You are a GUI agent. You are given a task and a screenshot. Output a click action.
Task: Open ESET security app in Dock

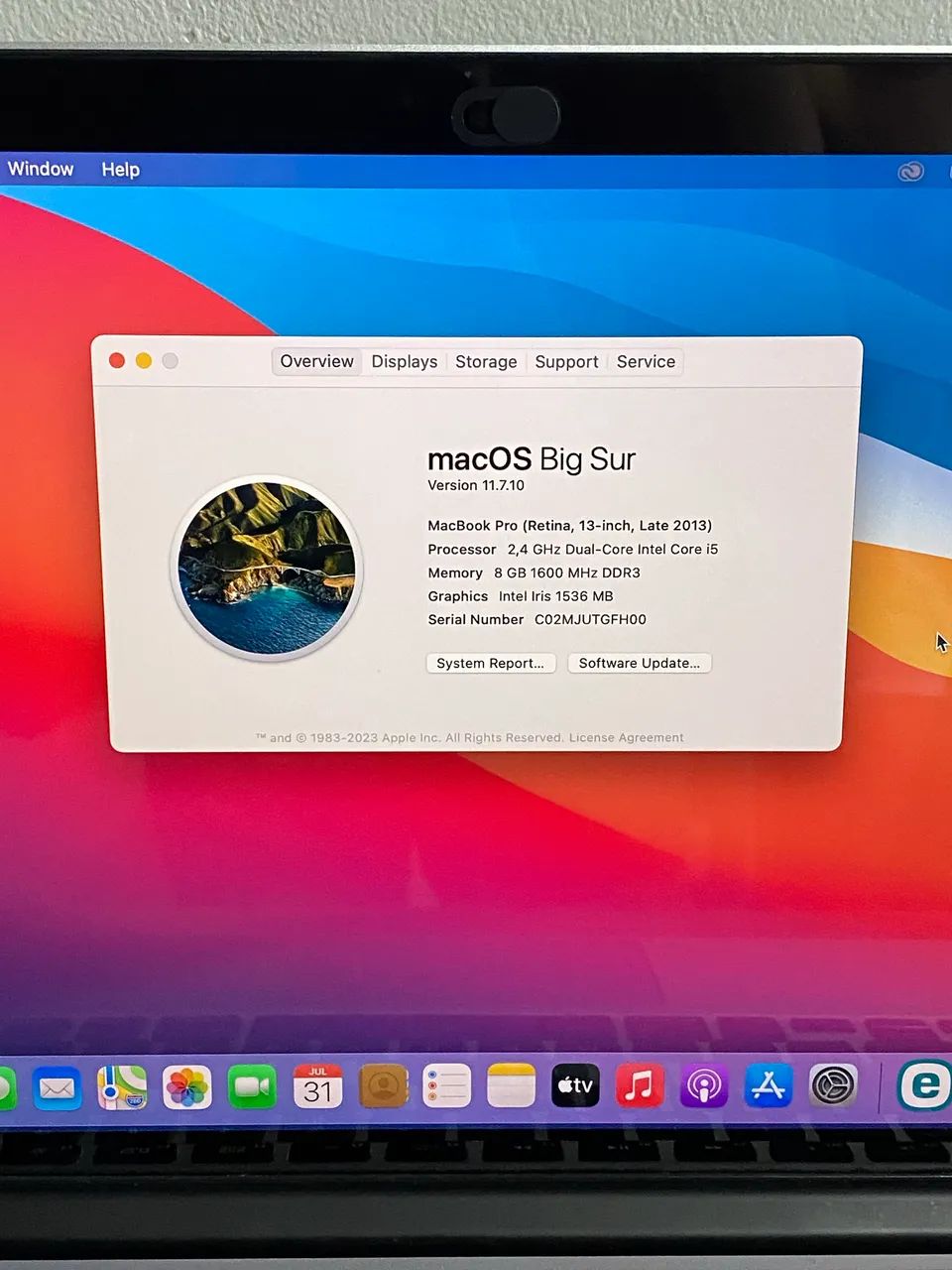click(x=924, y=1083)
